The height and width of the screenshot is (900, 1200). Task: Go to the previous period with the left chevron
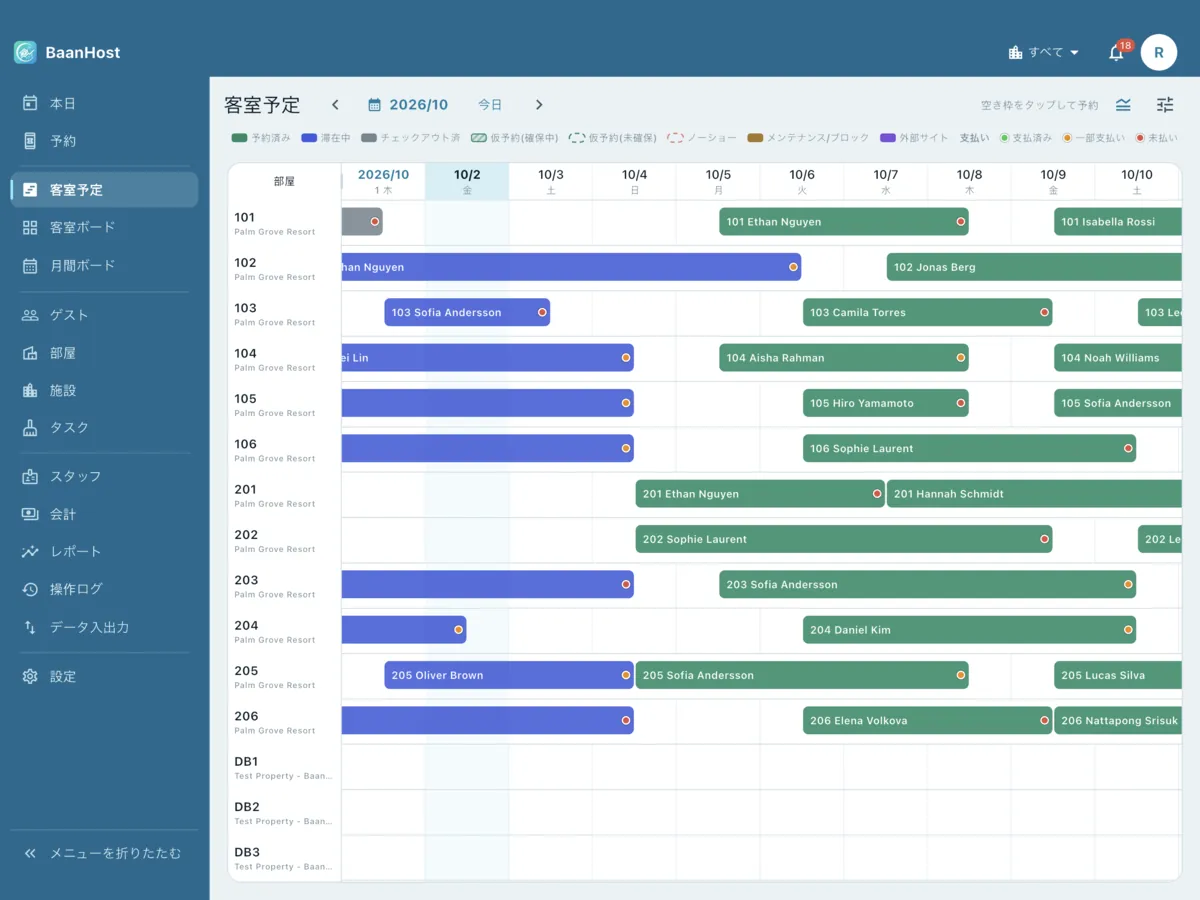coord(335,105)
